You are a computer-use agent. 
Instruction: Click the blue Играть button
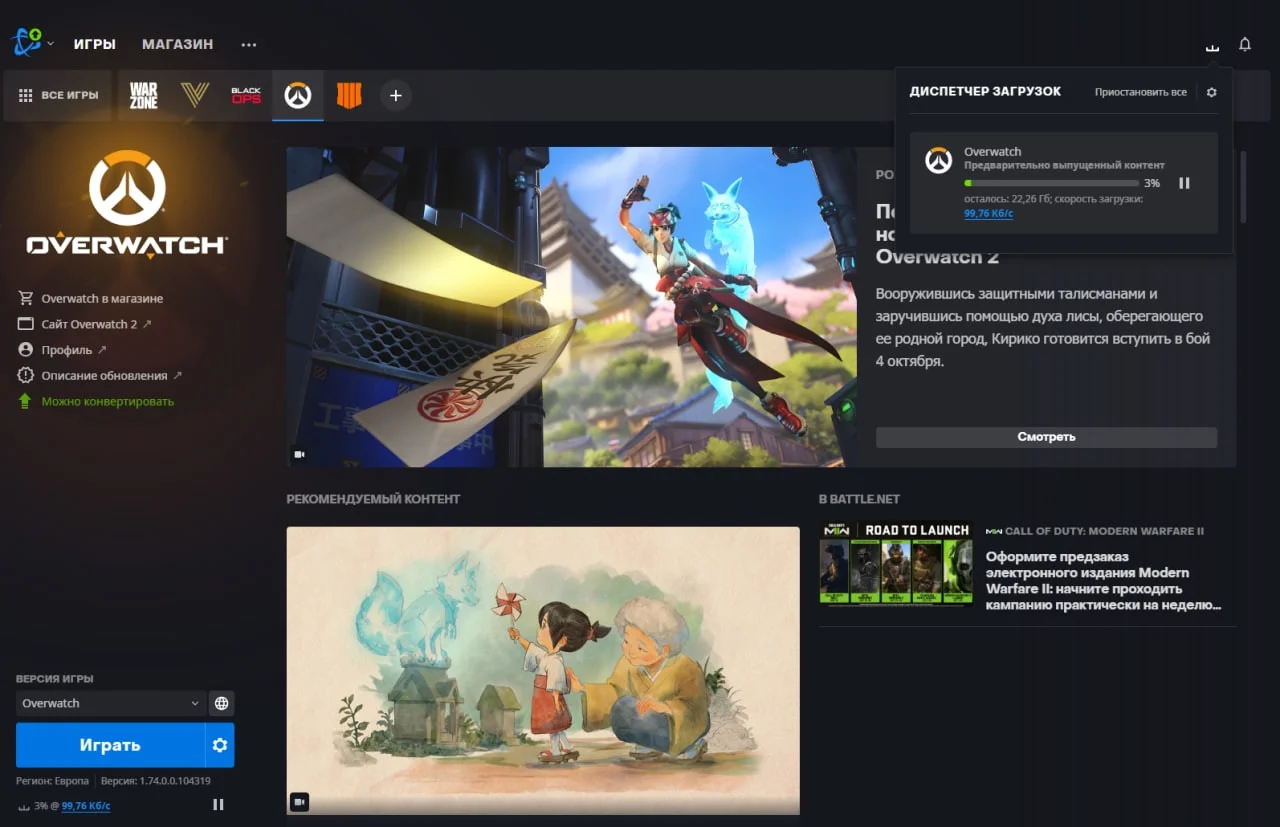110,745
